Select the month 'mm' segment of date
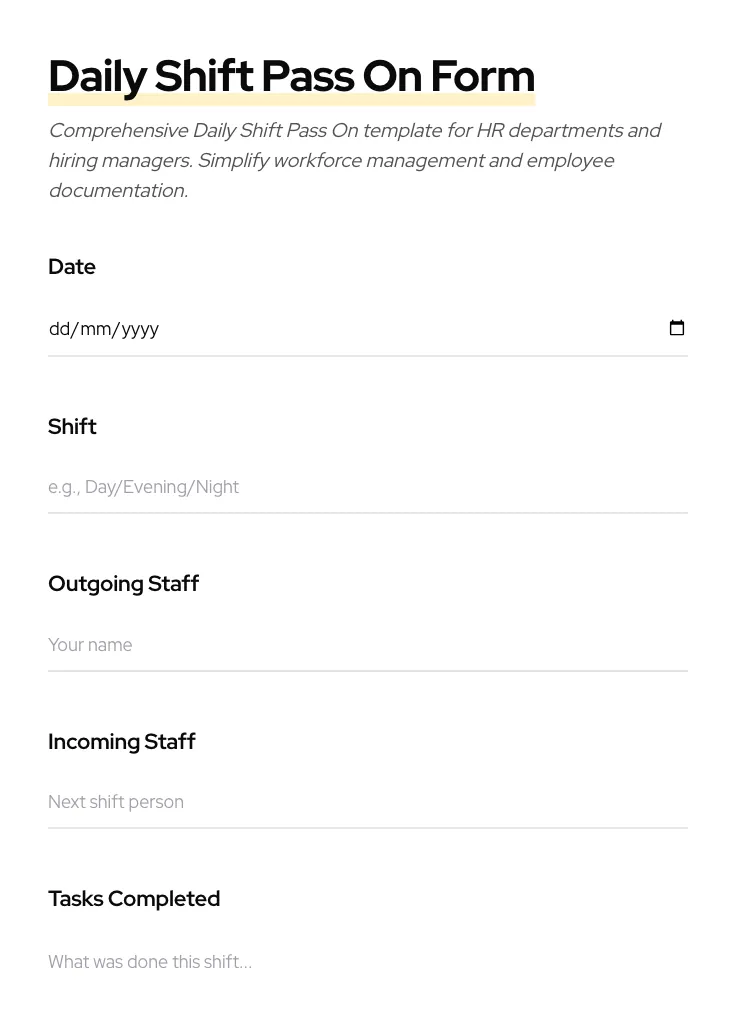 95,329
